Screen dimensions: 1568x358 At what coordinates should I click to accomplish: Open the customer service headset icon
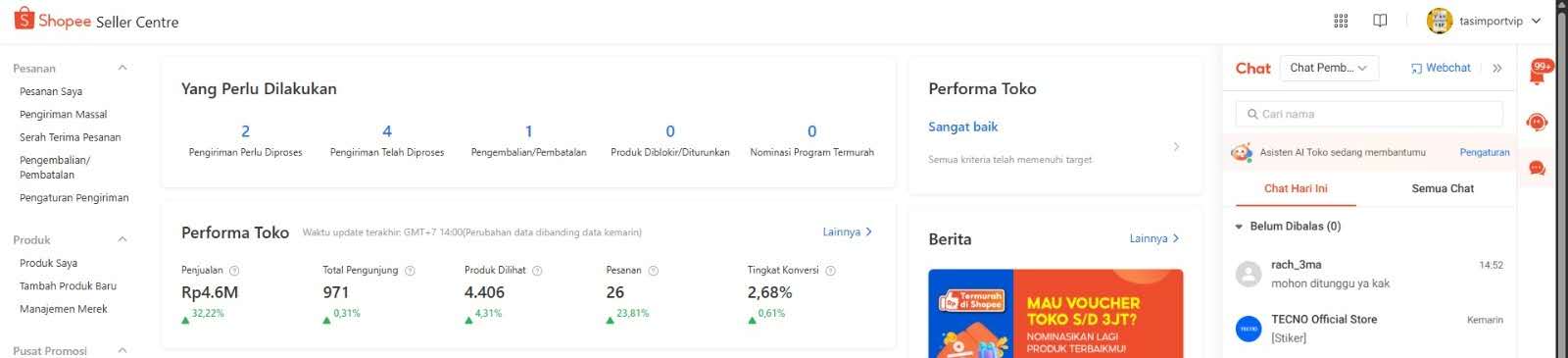(1537, 123)
